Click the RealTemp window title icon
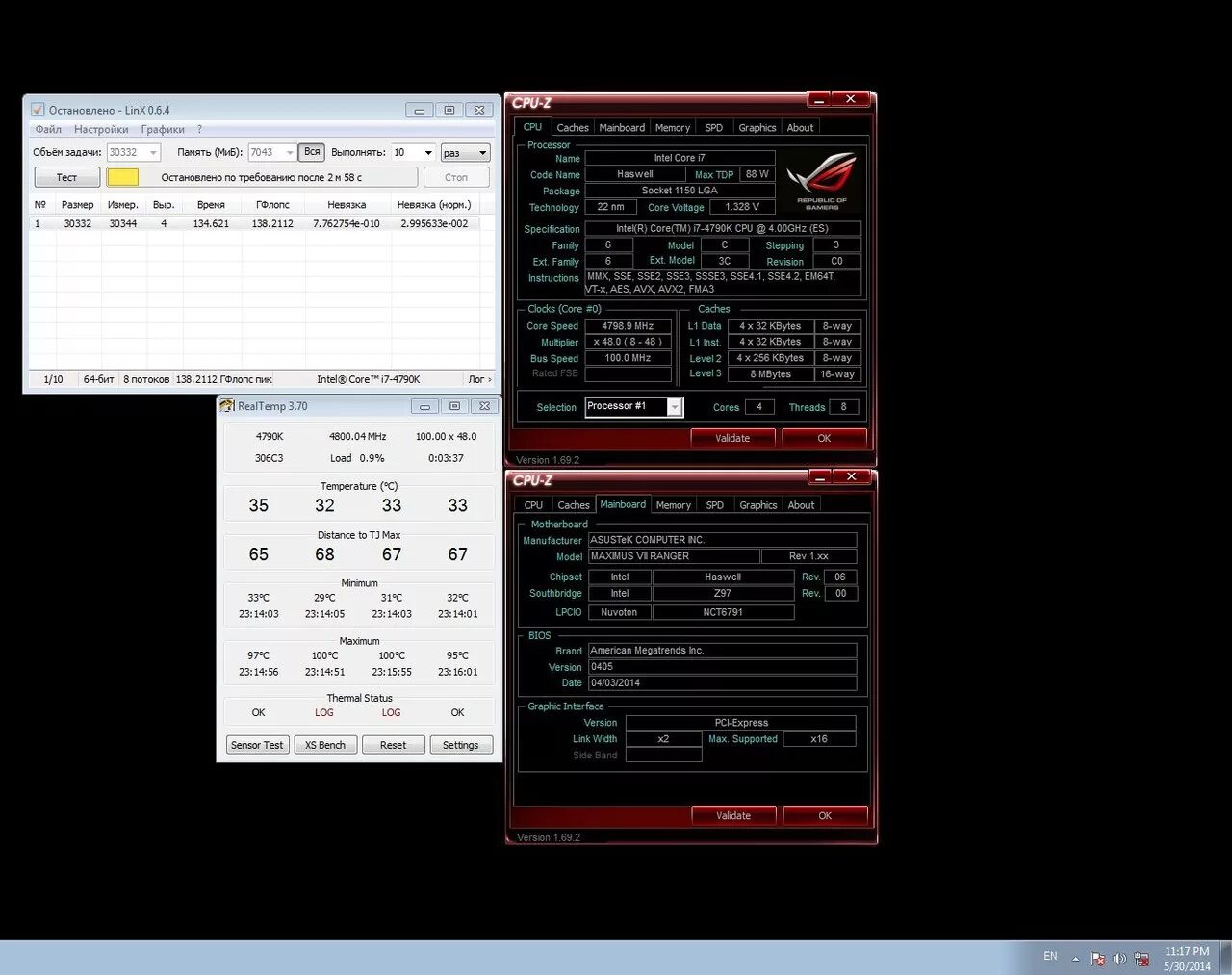The image size is (1232, 975). (x=227, y=406)
